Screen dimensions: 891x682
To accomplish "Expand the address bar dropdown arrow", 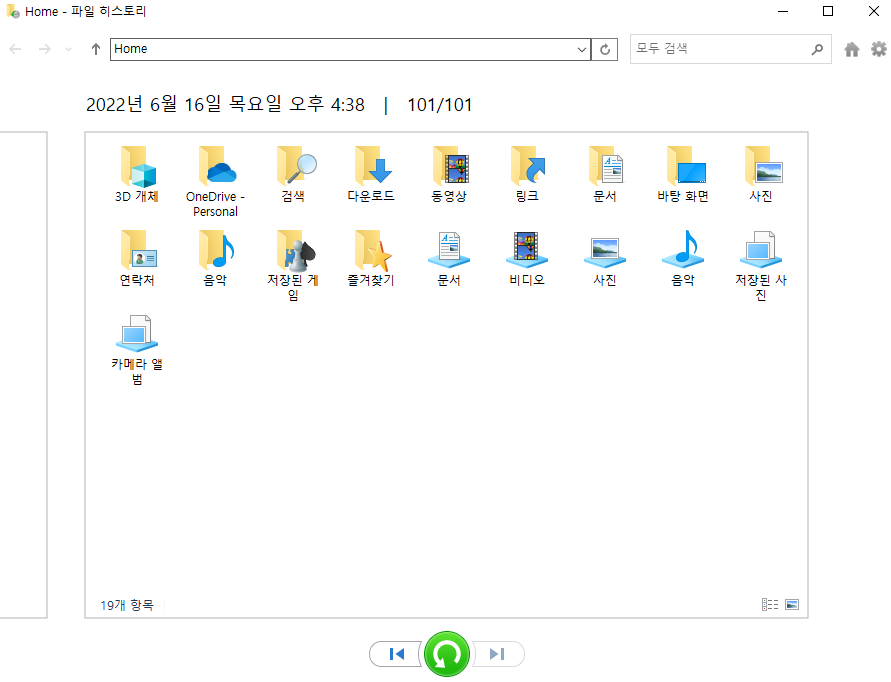I will click(581, 48).
